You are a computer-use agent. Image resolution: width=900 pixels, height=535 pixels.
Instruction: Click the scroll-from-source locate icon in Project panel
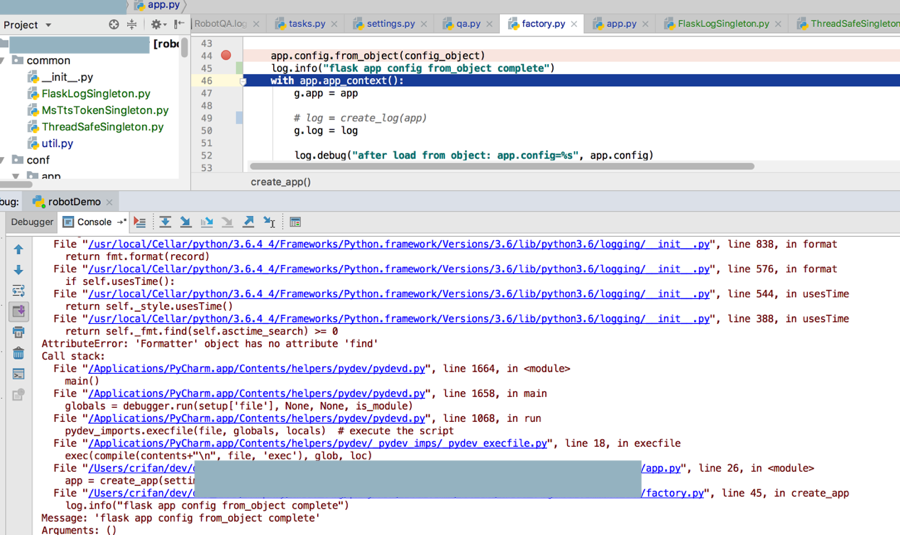point(114,24)
